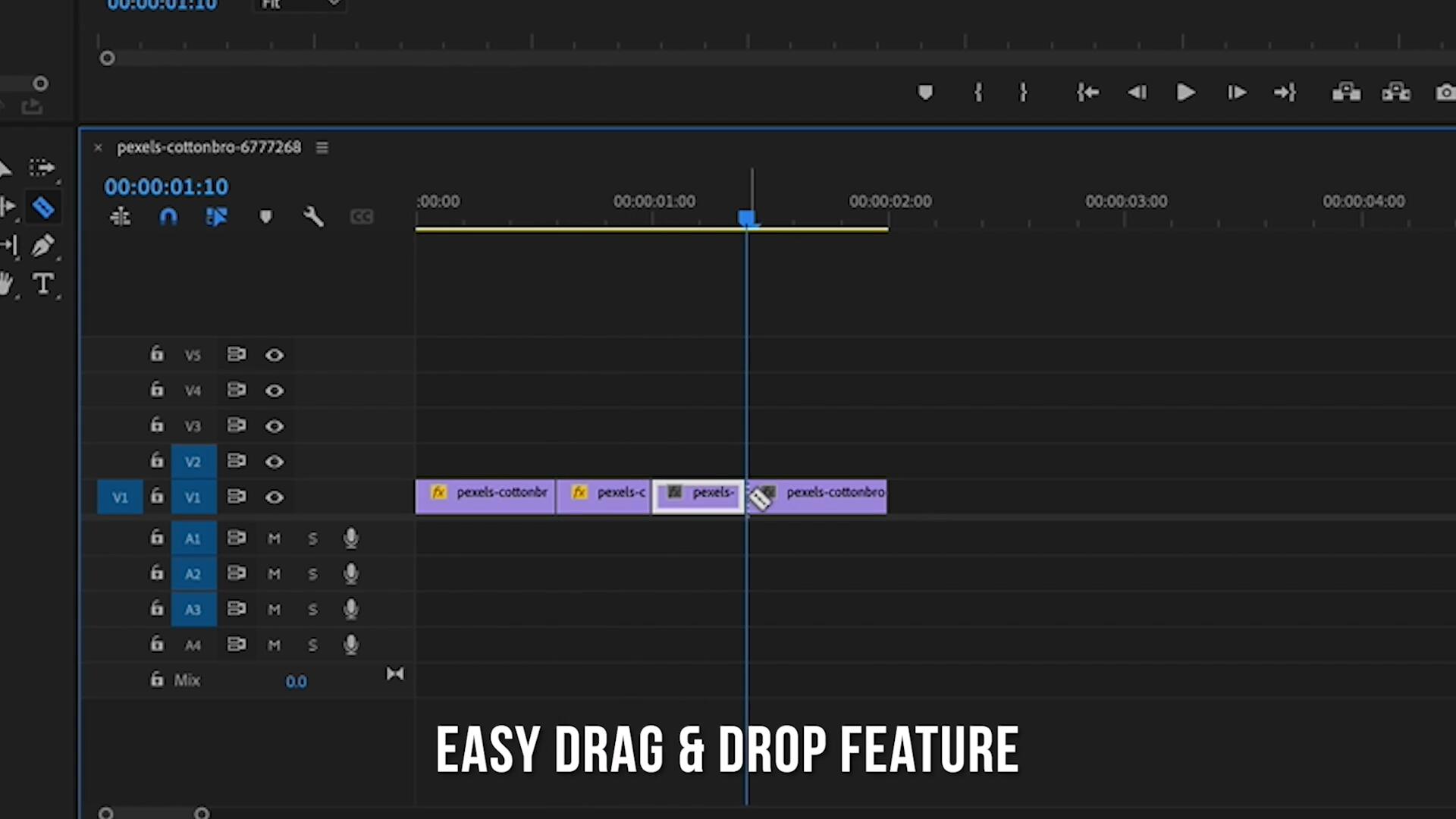
Task: Open the sequence panel menu
Action: [322, 148]
